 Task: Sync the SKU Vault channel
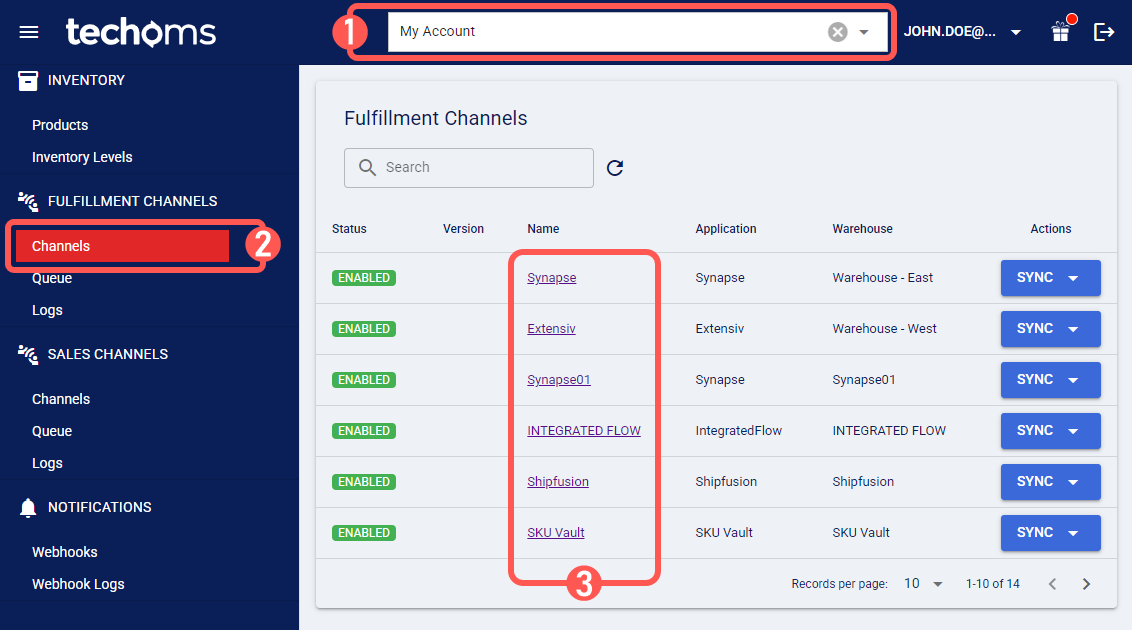(x=1050, y=533)
